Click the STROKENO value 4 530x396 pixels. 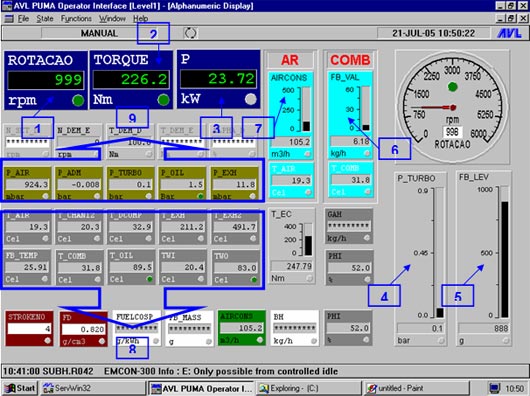point(29,329)
